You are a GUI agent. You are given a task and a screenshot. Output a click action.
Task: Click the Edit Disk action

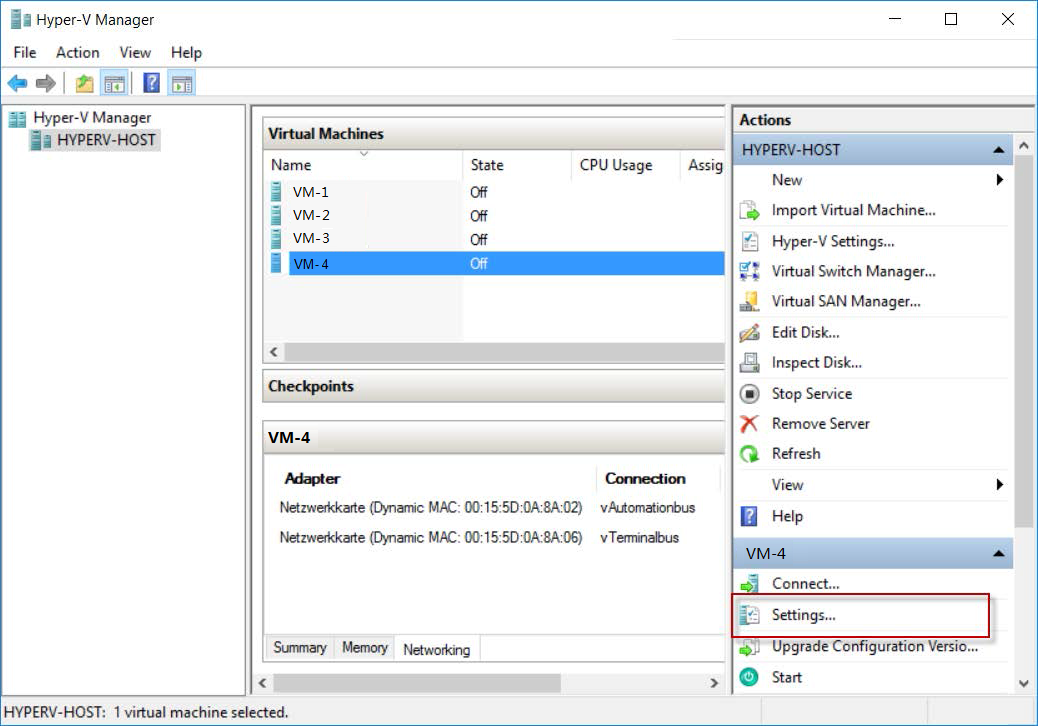click(x=805, y=332)
